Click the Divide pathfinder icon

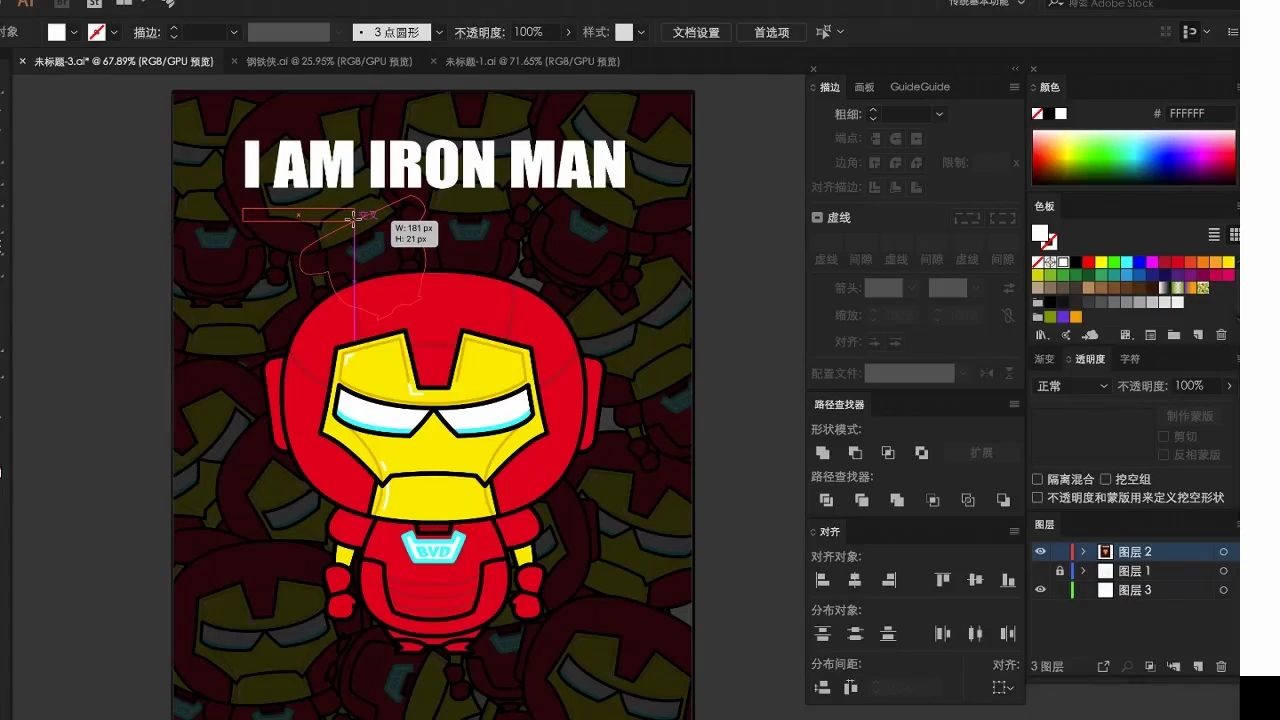826,500
